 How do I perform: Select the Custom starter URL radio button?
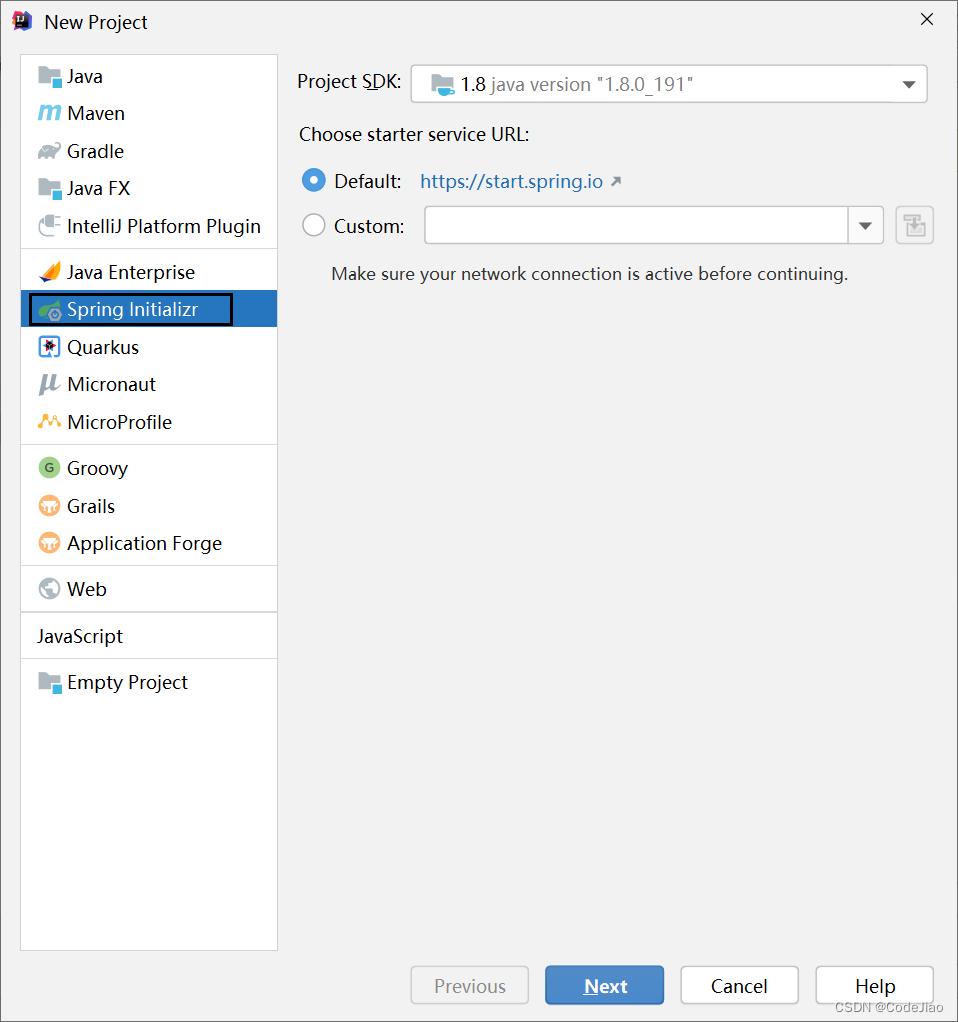(x=313, y=226)
